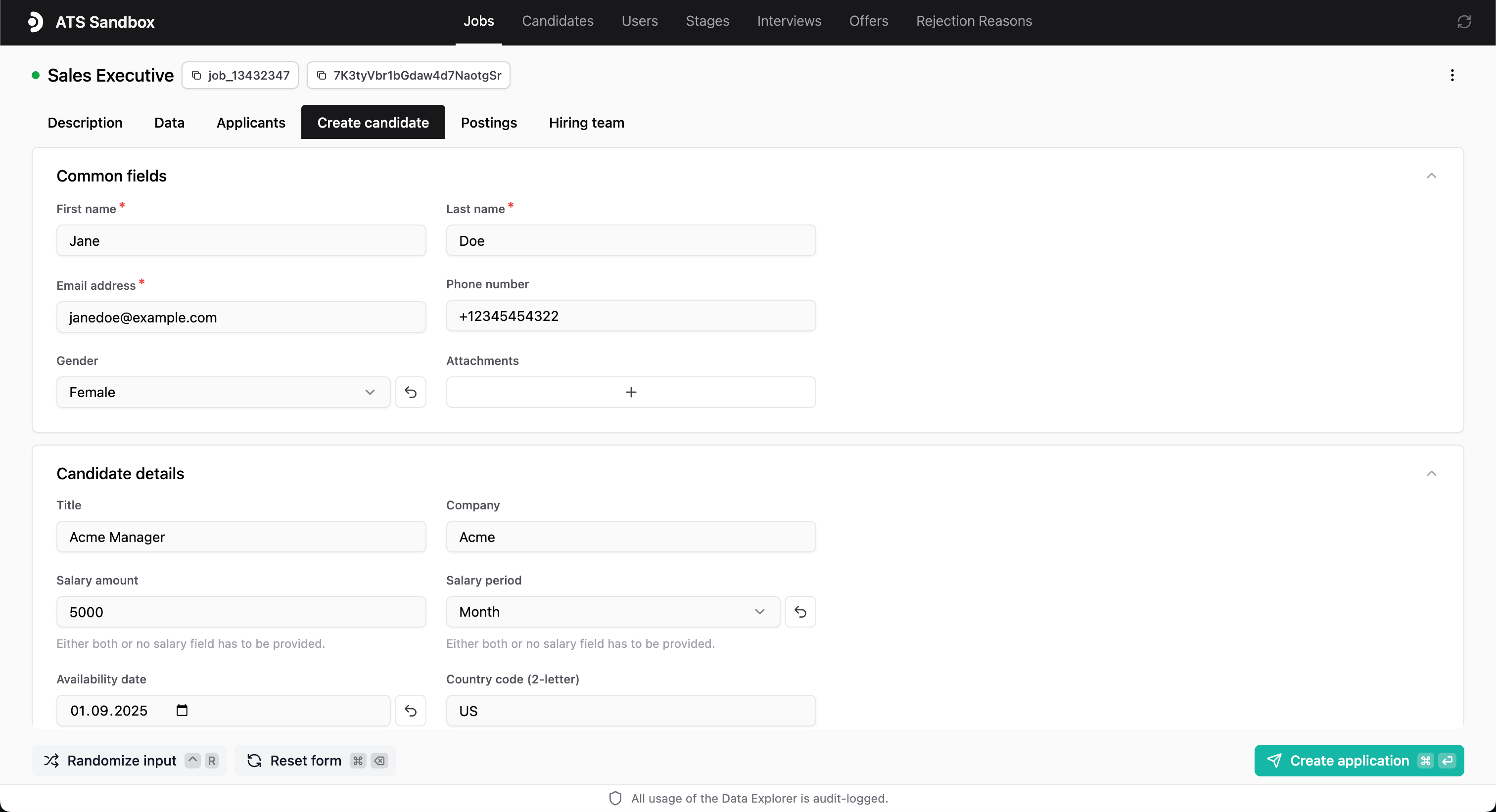Screen dimensions: 1496x812
Task: Focus the Email address field
Action: (x=241, y=317)
